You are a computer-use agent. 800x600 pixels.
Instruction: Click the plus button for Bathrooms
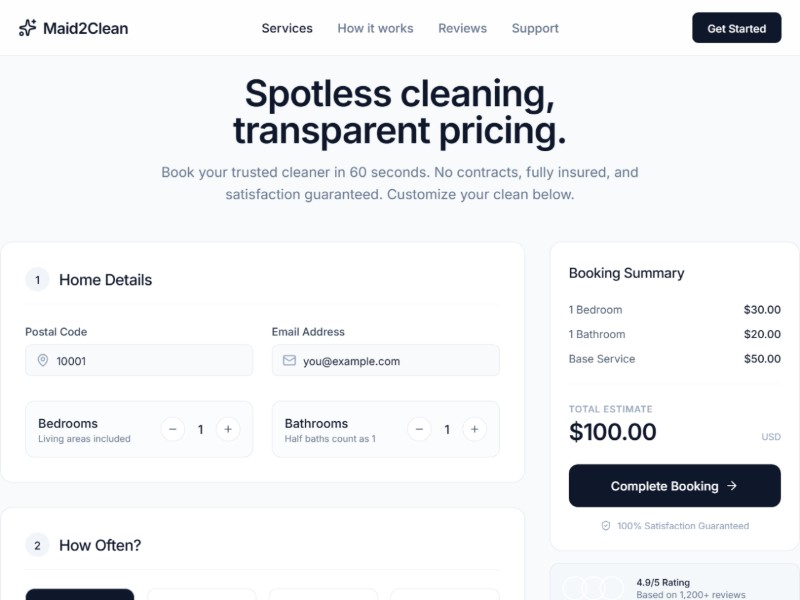(x=475, y=429)
